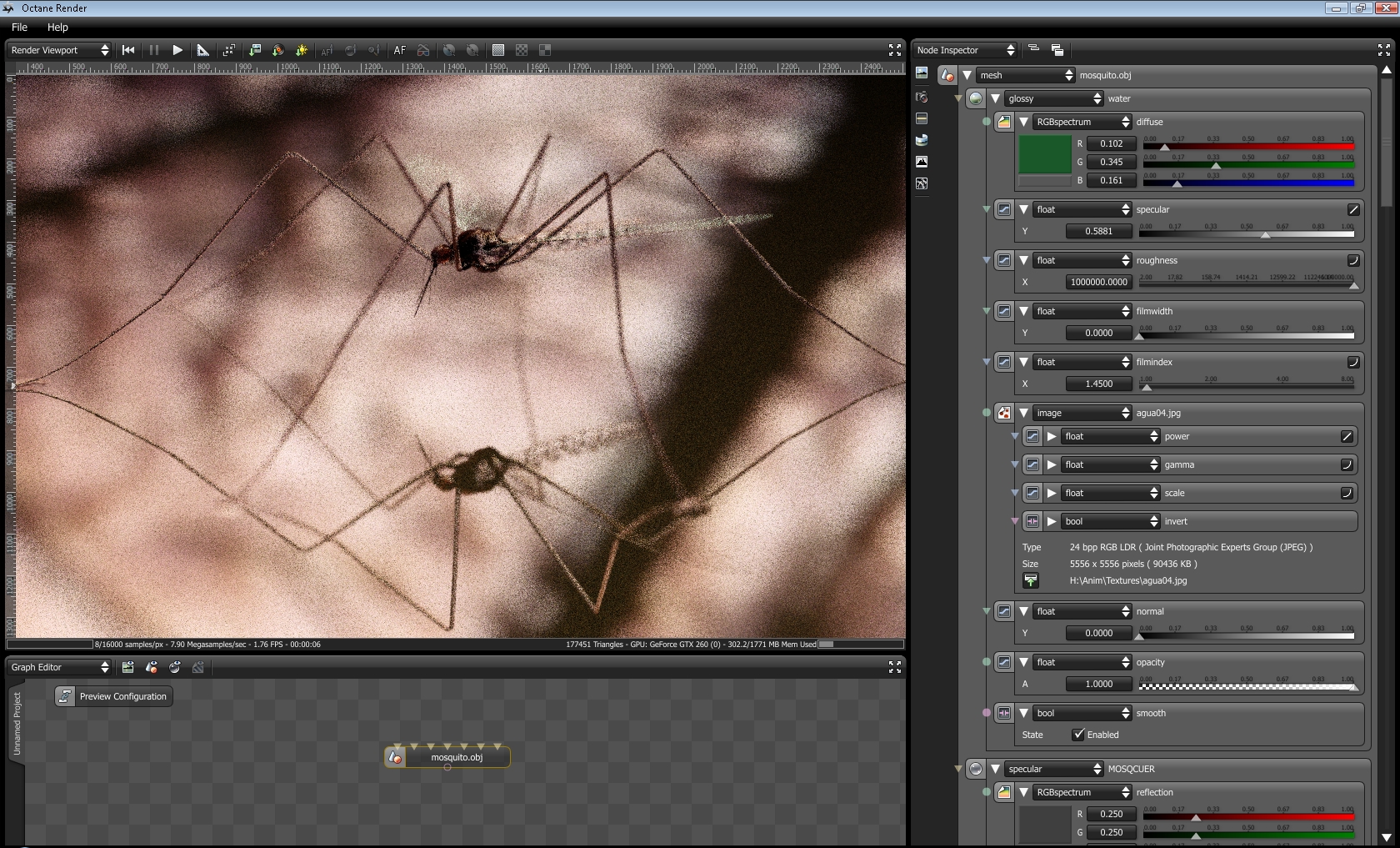Toggle the roughness curve button
The width and height of the screenshot is (1400, 848).
pyautogui.click(x=1353, y=260)
